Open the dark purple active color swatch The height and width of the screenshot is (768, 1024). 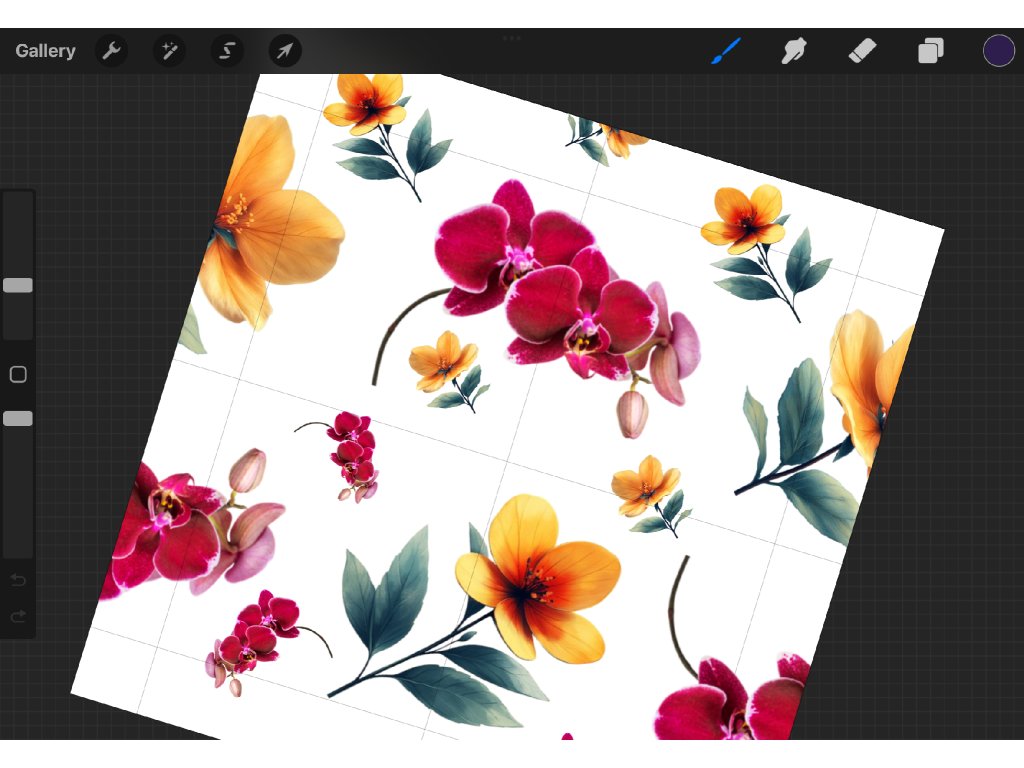click(x=998, y=51)
